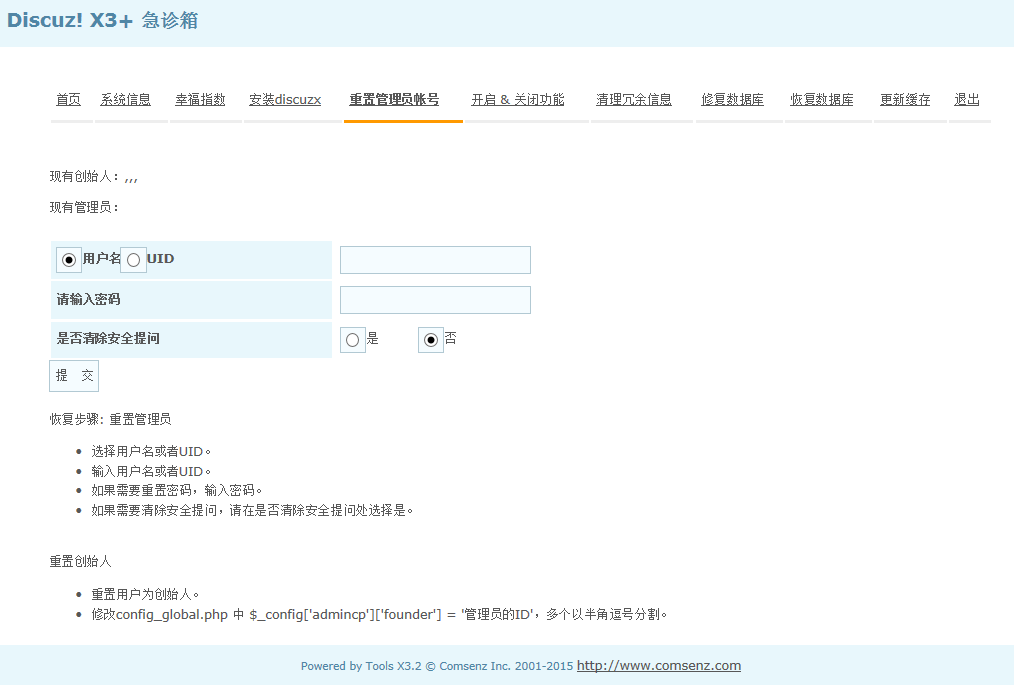This screenshot has width=1014, height=685.
Task: Switch to the 恢复数据库 tab
Action: click(x=822, y=100)
